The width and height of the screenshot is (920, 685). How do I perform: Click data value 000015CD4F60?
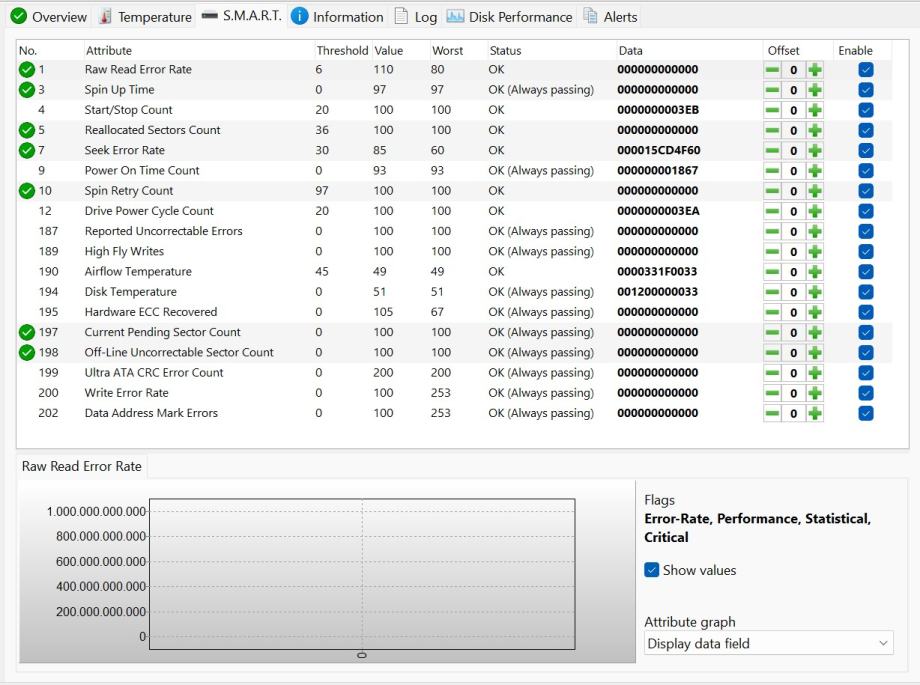click(658, 150)
